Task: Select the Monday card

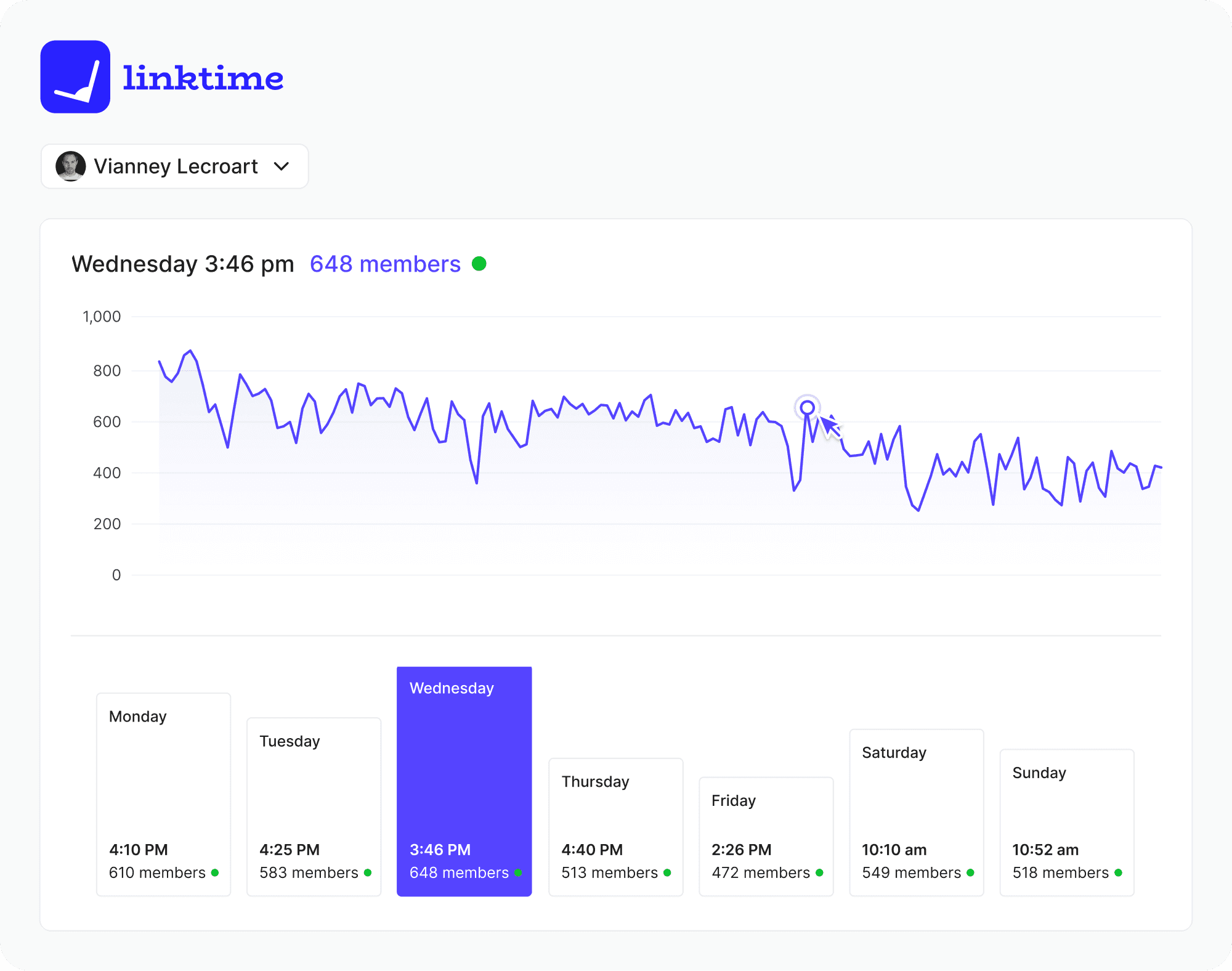Action: click(163, 794)
